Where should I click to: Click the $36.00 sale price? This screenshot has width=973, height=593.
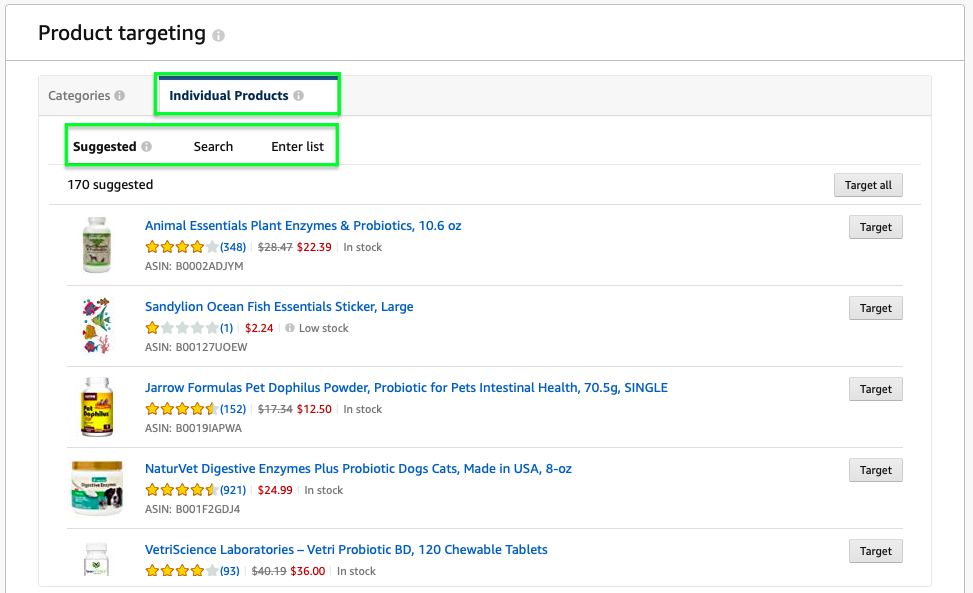point(308,571)
